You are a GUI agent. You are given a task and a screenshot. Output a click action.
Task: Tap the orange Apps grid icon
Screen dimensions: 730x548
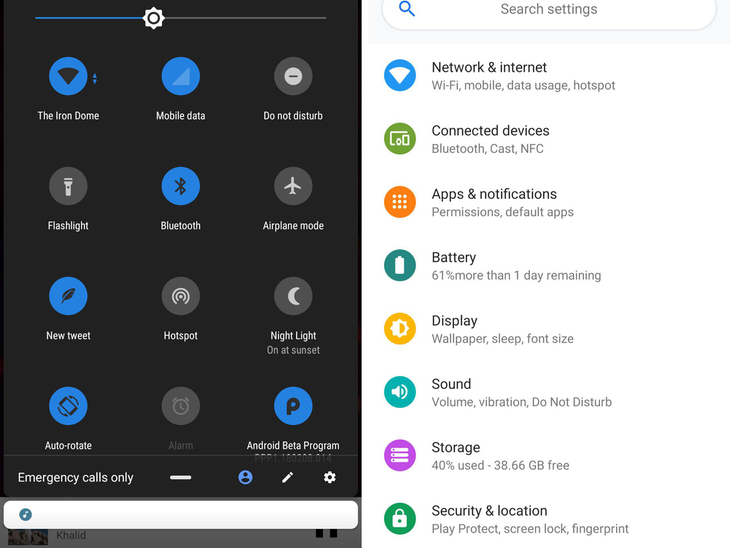[400, 202]
